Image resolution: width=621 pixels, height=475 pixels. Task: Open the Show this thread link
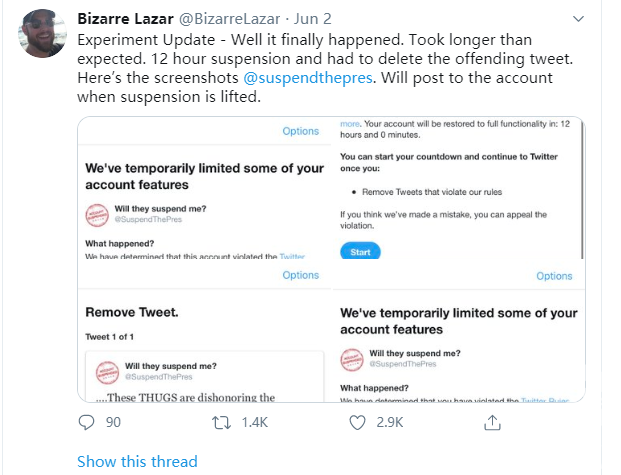pos(137,461)
